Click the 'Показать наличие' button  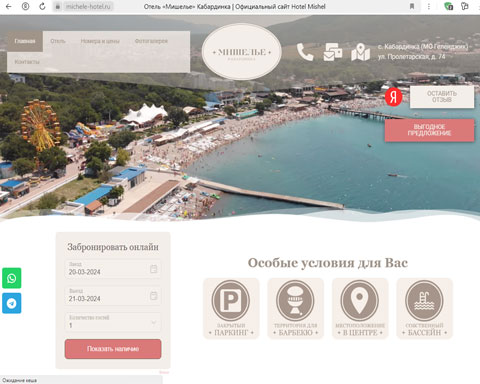click(x=113, y=349)
